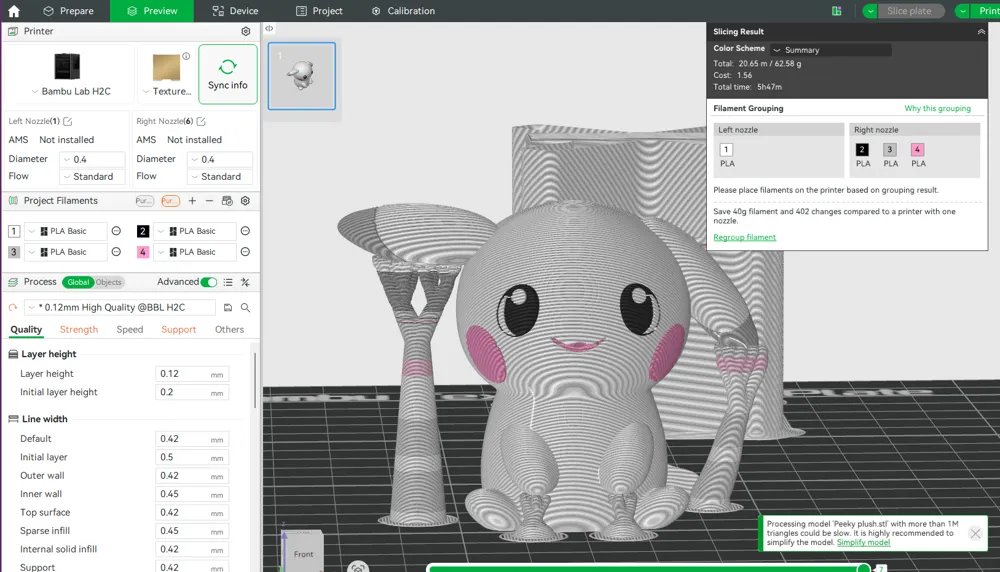Screen dimensions: 1000x572
Task: Search process settings with magnifier icon
Action: tap(246, 307)
